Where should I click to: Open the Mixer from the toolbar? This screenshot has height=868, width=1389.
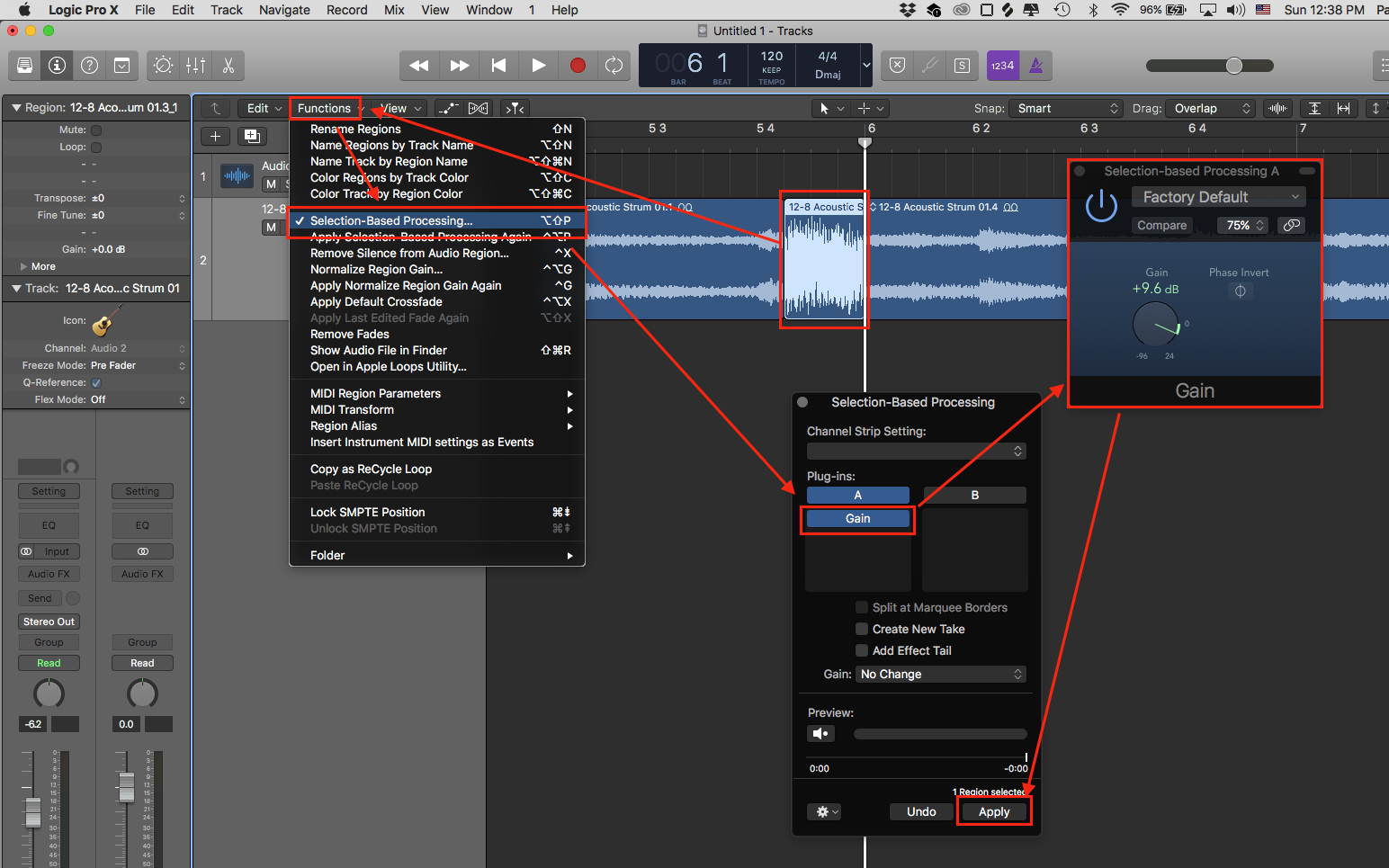(195, 65)
